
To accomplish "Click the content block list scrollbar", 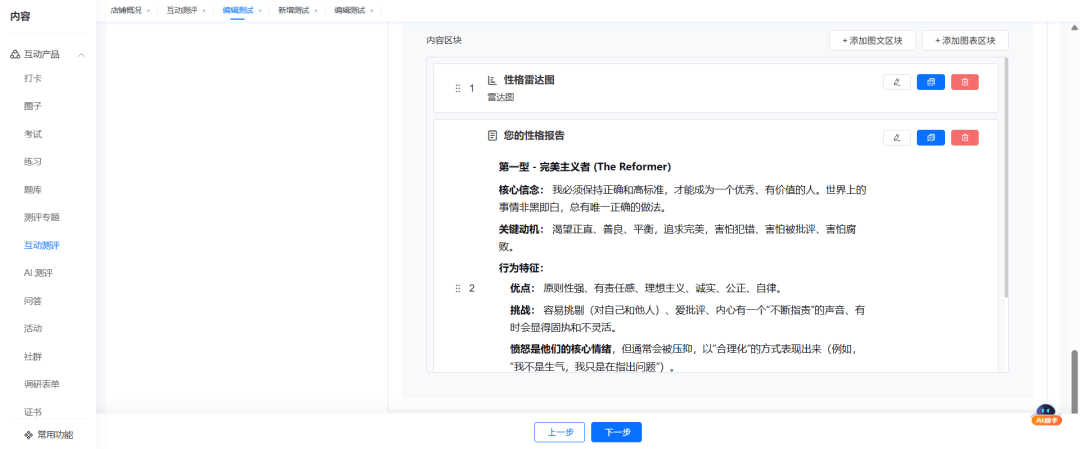I will [x=1005, y=180].
